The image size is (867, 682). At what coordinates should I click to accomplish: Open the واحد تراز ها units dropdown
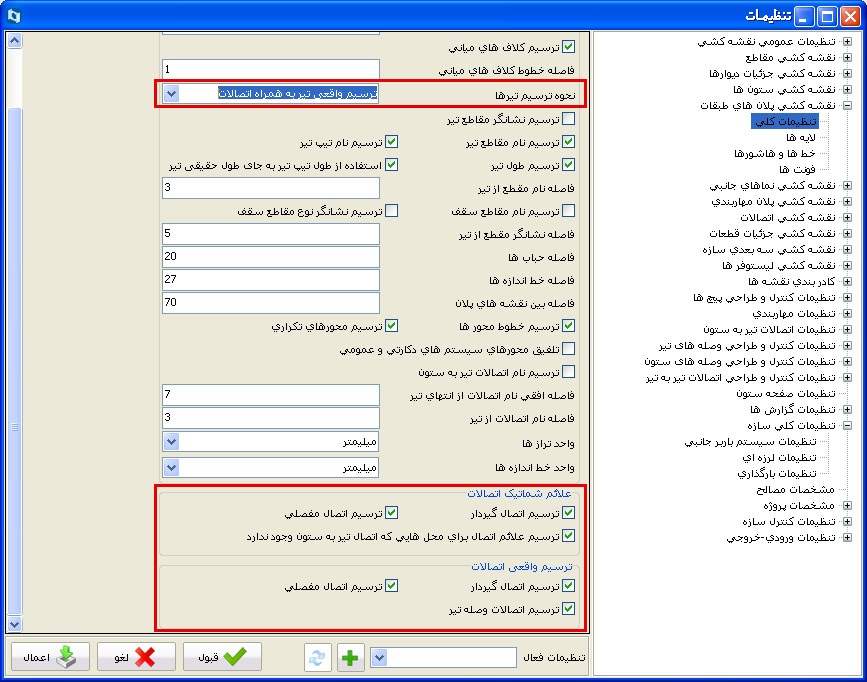pyautogui.click(x=171, y=442)
